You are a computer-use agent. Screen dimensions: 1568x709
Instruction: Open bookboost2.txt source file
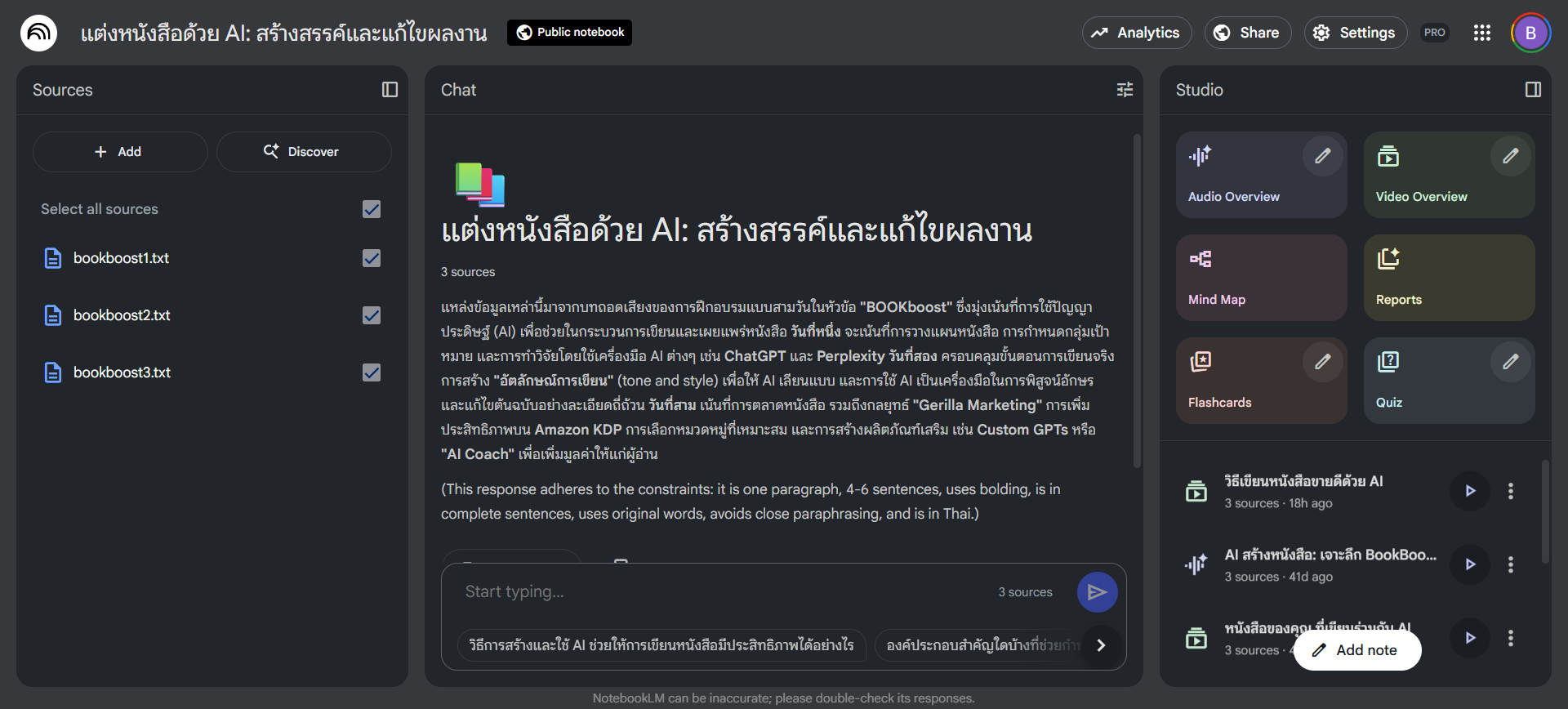pyautogui.click(x=122, y=315)
